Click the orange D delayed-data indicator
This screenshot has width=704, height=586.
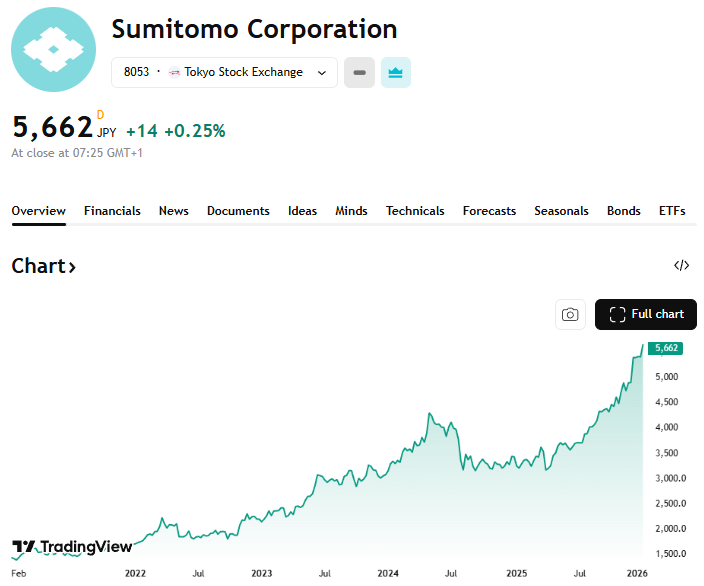[100, 115]
